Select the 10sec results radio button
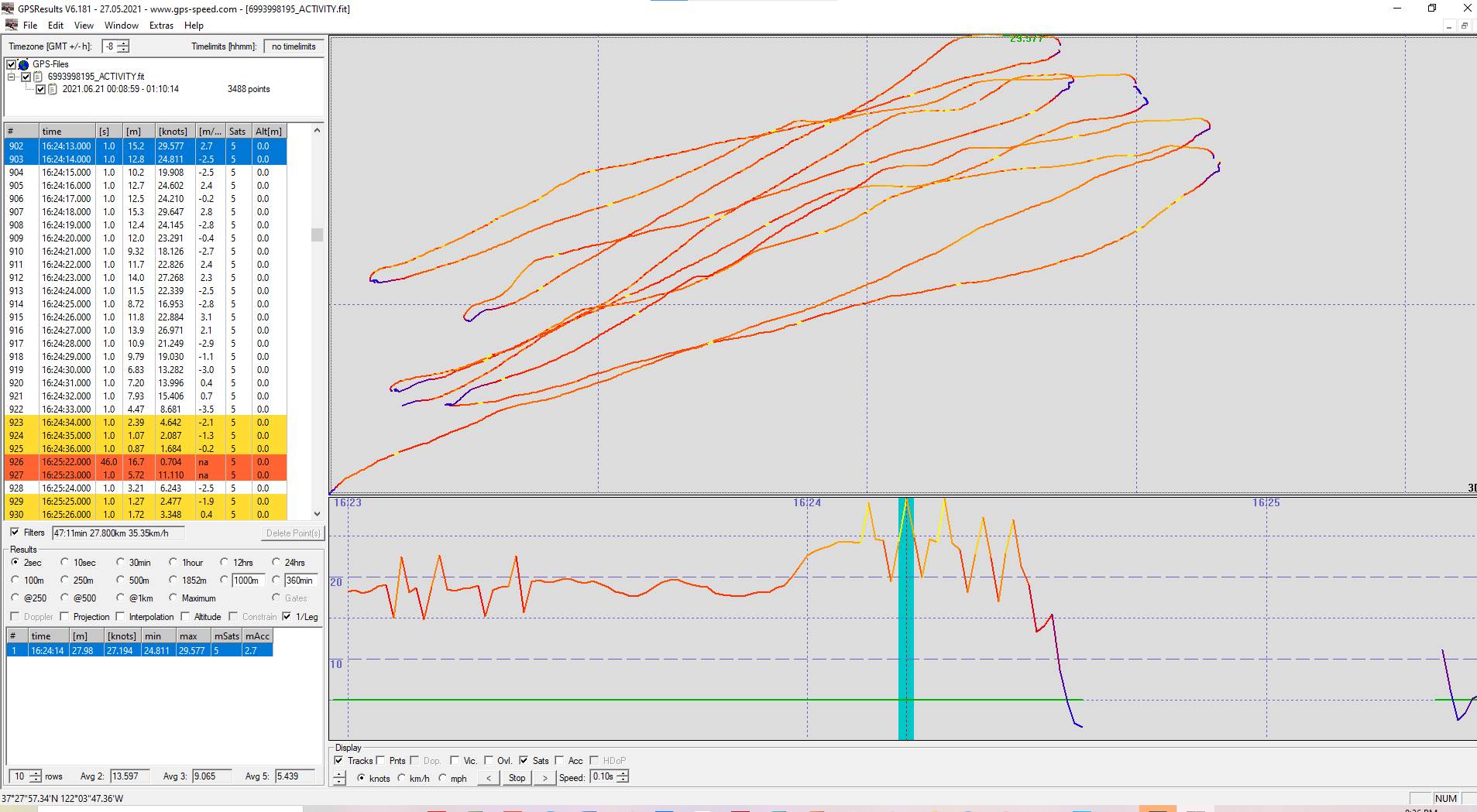The height and width of the screenshot is (812, 1477). (x=65, y=563)
